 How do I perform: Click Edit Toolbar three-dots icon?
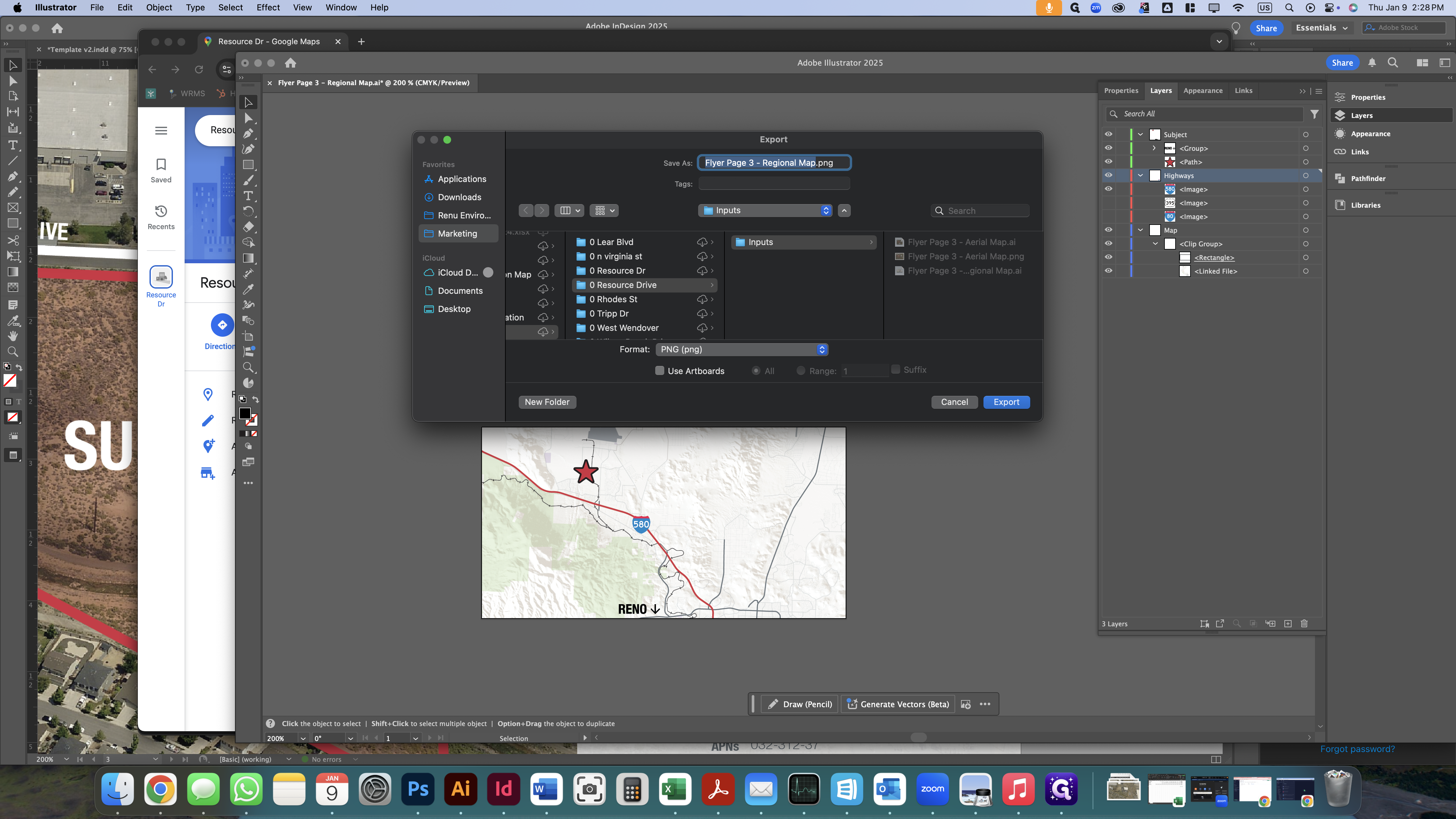click(x=248, y=483)
